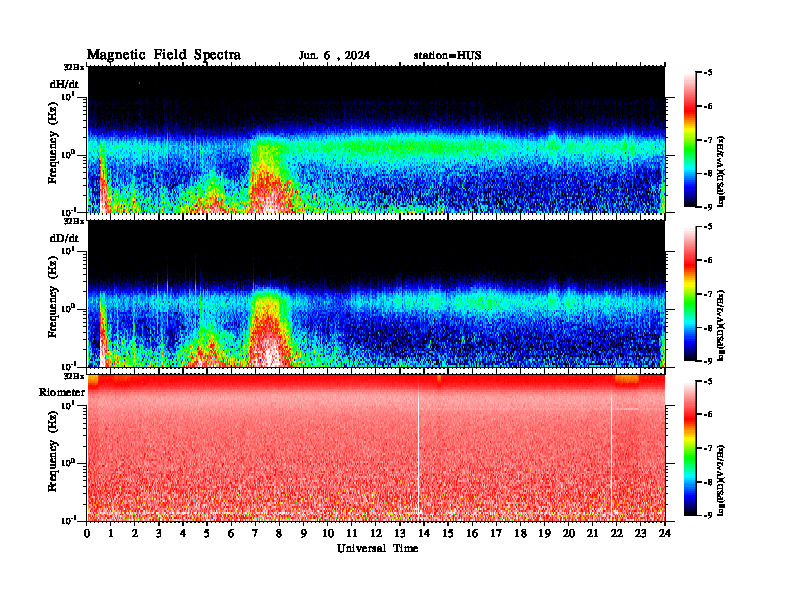Viewport: 792px width, 612px height.
Task: Click the "-7" value on dD/dt color scale
Action: tap(708, 294)
